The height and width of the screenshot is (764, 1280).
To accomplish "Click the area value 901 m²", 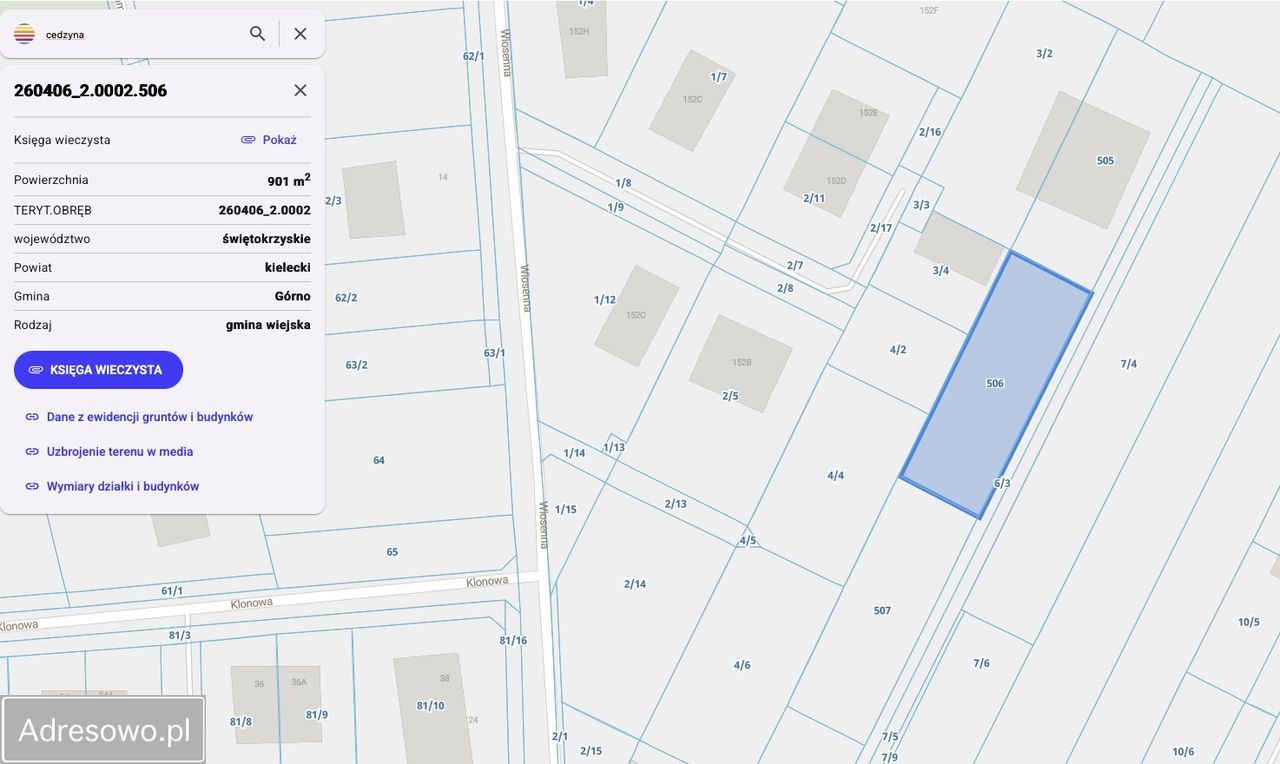I will (289, 180).
